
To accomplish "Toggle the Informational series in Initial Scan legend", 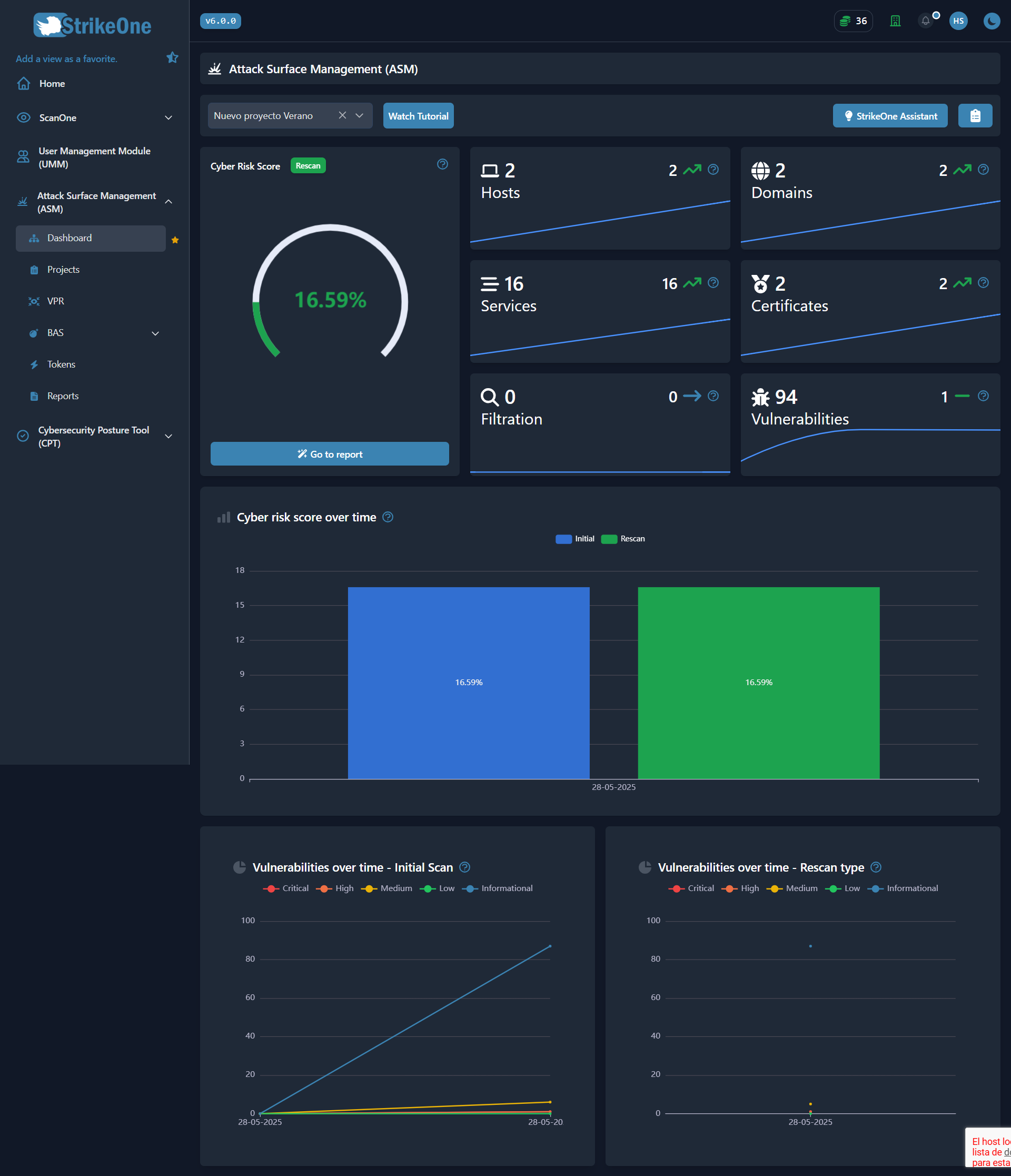I will 498,888.
